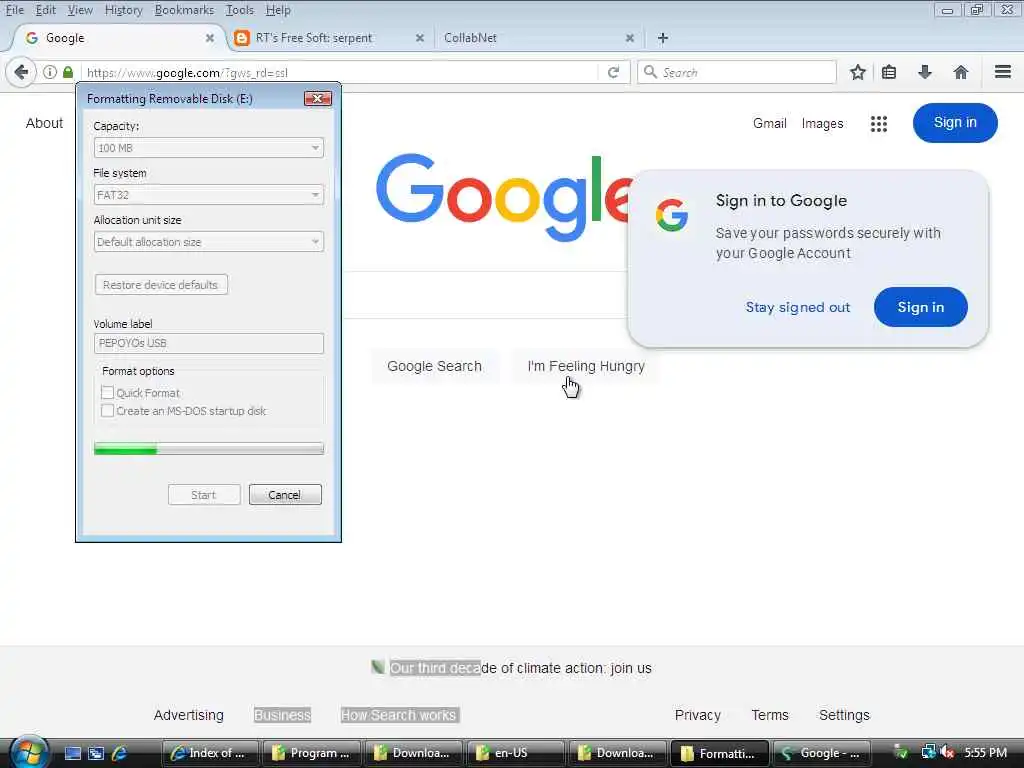Open the File system dropdown
This screenshot has height=768, width=1024.
pyautogui.click(x=208, y=195)
